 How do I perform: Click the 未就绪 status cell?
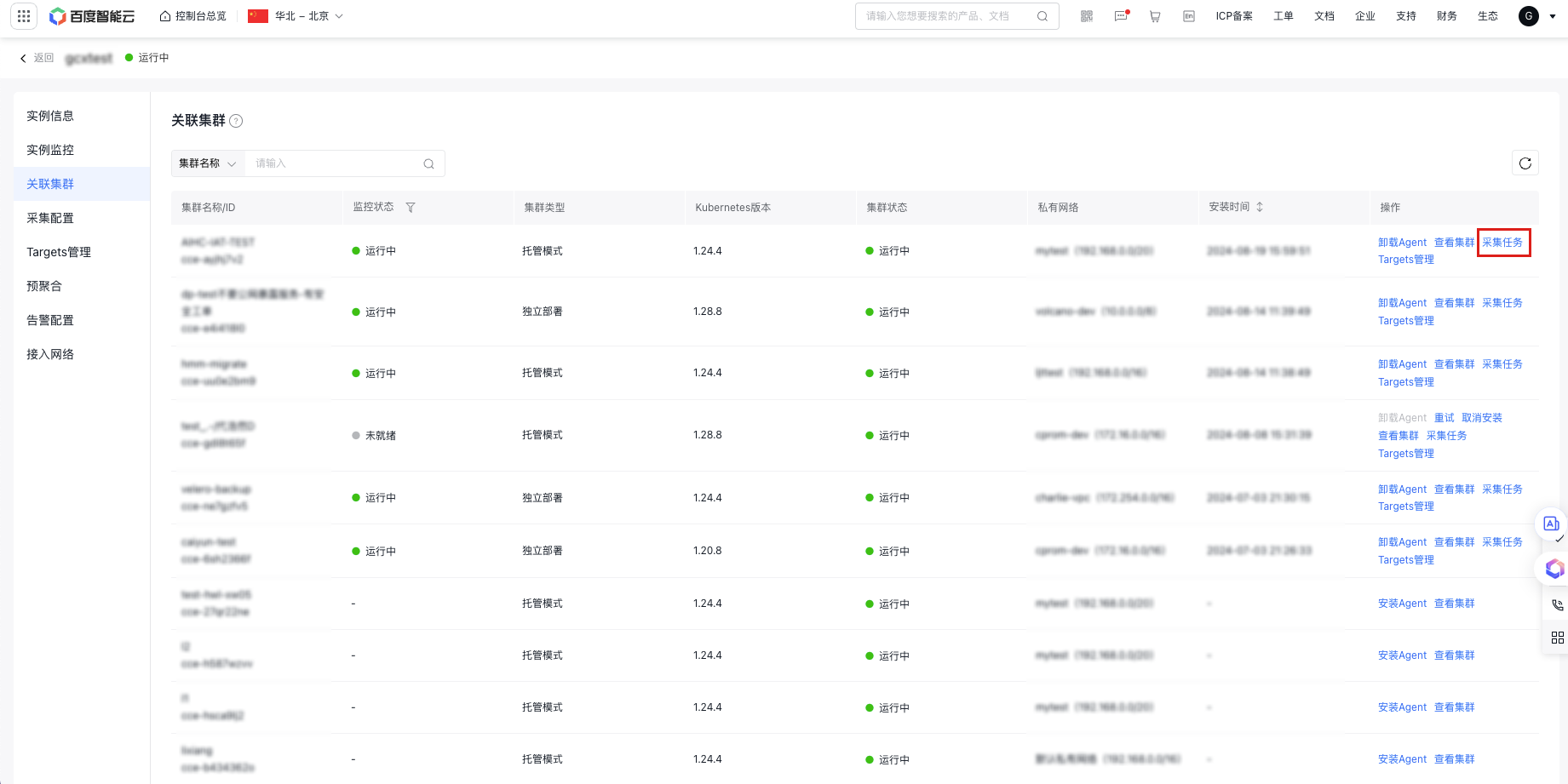[x=374, y=436]
